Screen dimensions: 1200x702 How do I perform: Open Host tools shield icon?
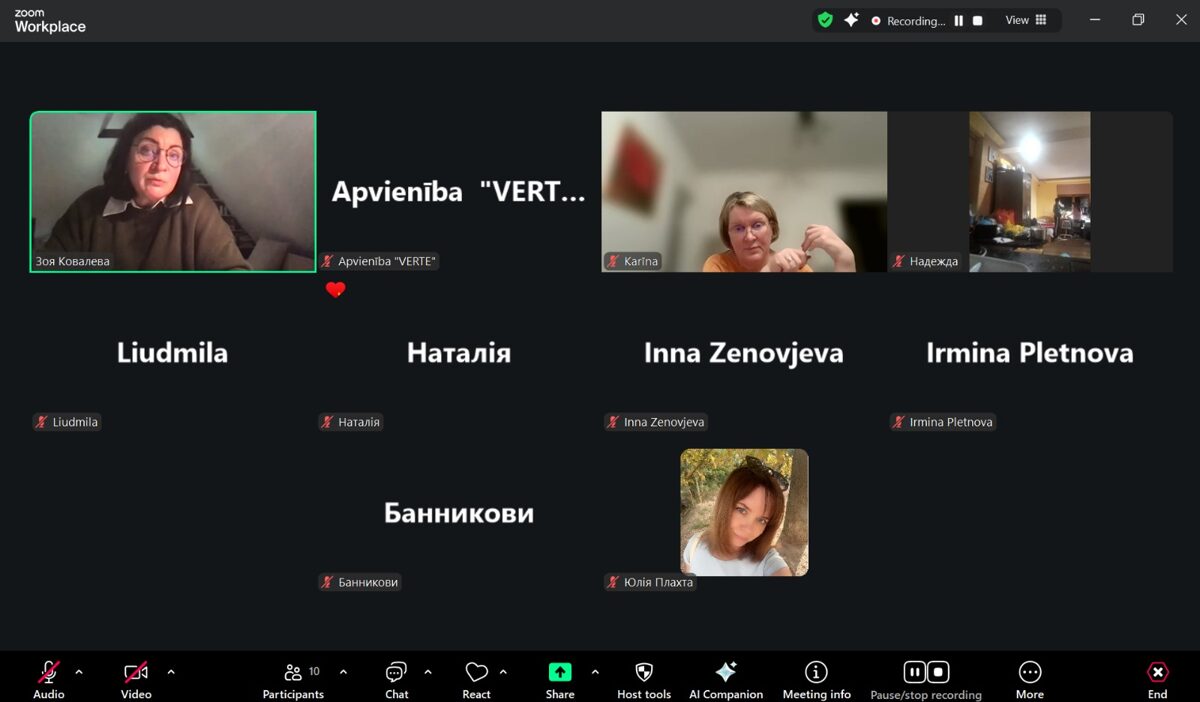point(644,673)
